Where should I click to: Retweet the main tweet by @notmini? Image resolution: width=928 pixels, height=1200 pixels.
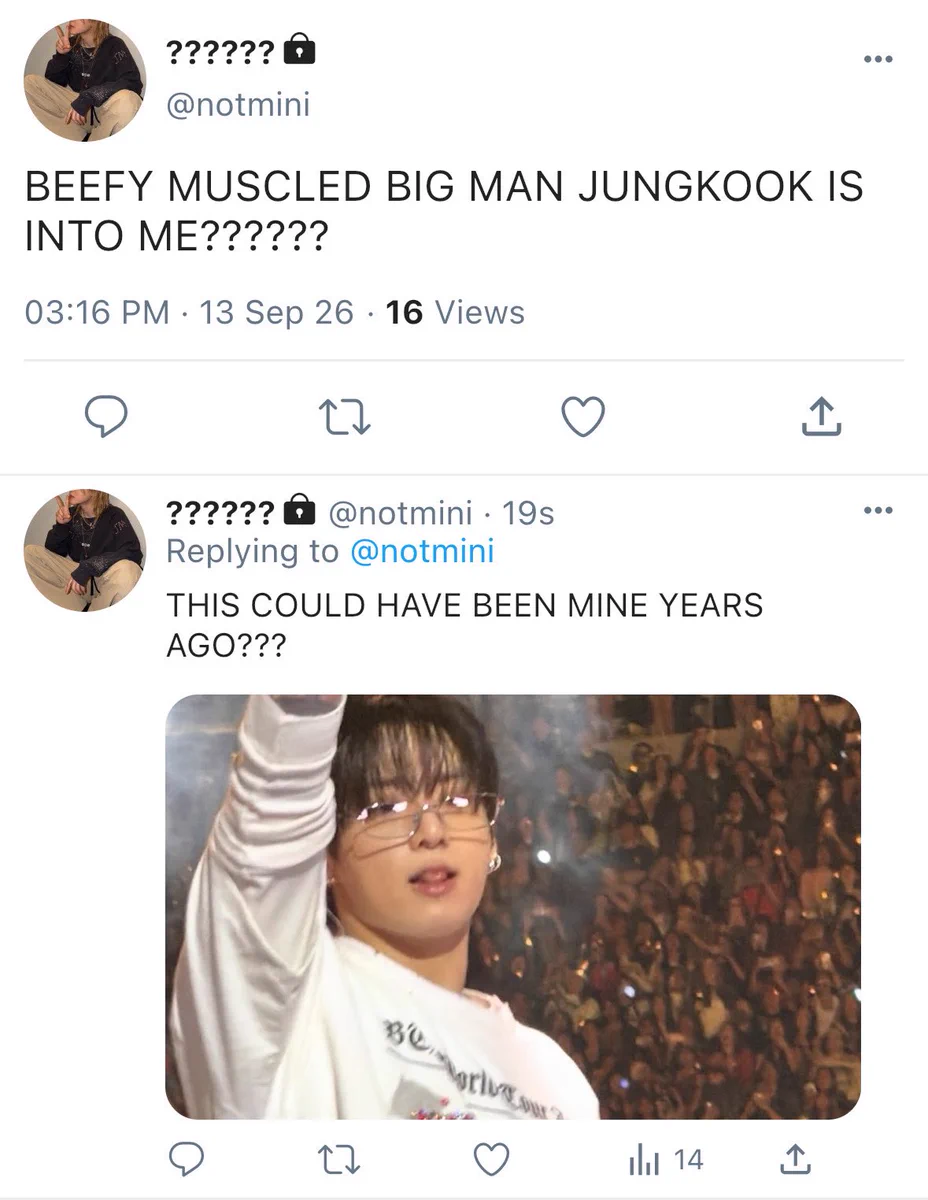[344, 417]
